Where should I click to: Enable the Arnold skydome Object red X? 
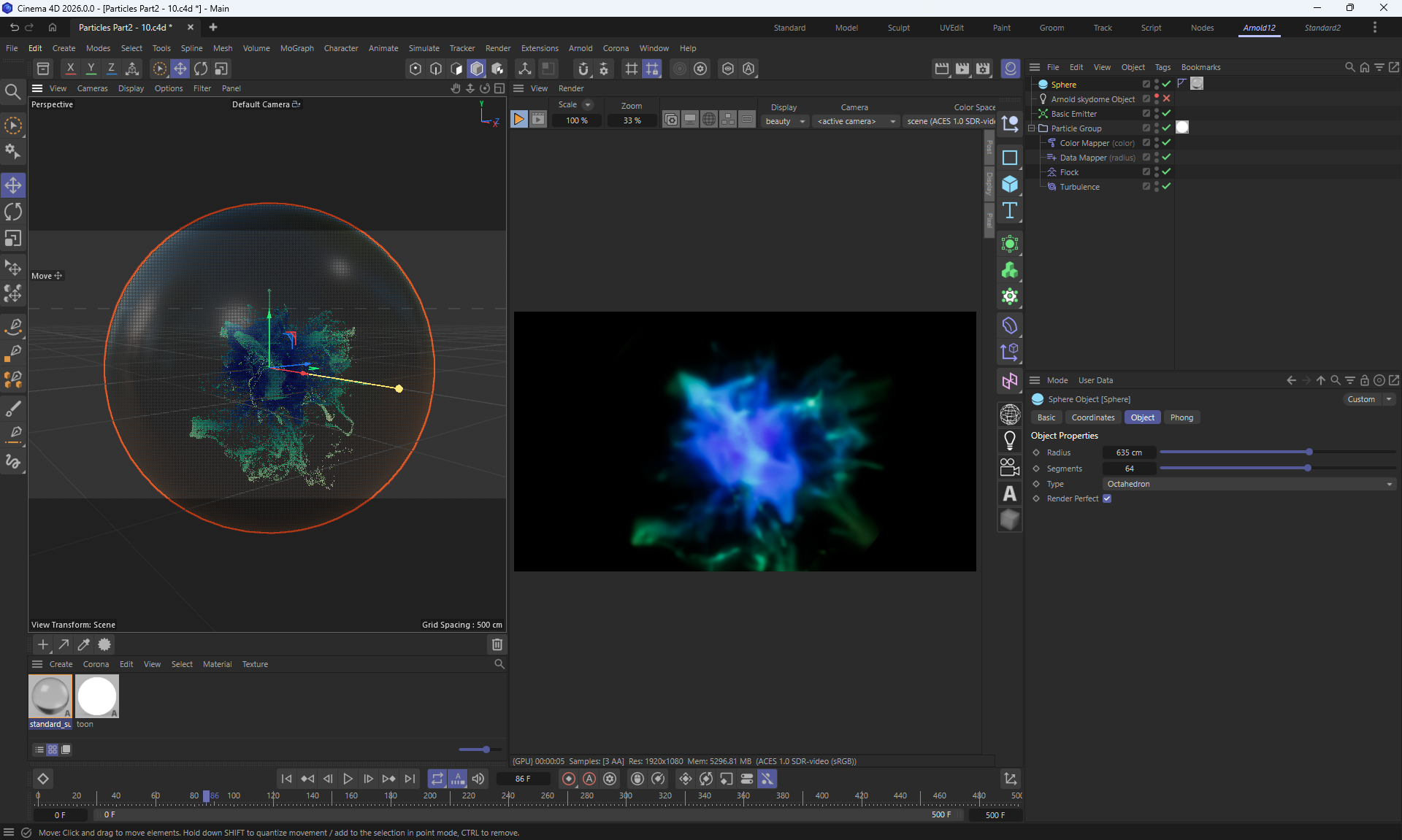pos(1166,99)
